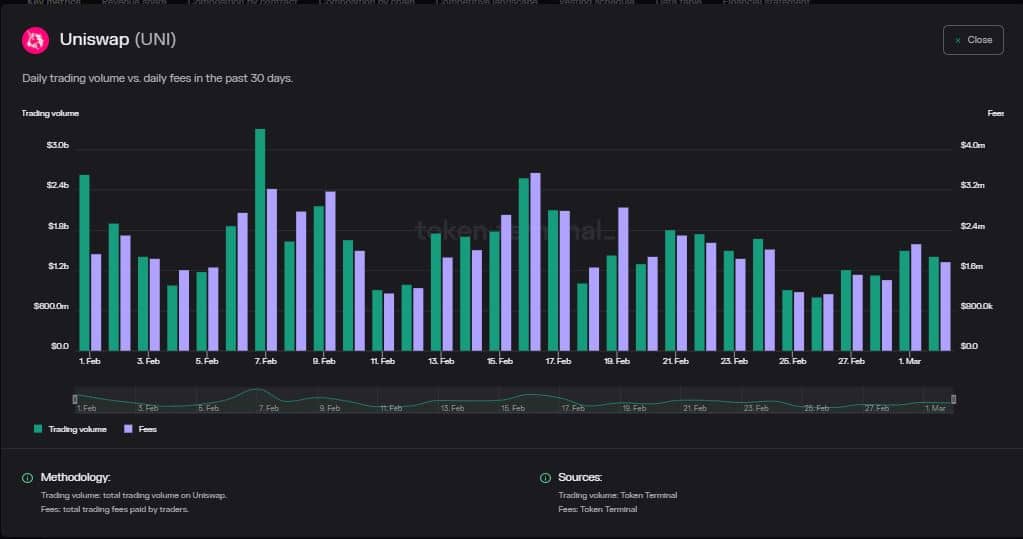Select the purple Fees bar for 15. Feb
The image size is (1023, 539).
point(506,283)
